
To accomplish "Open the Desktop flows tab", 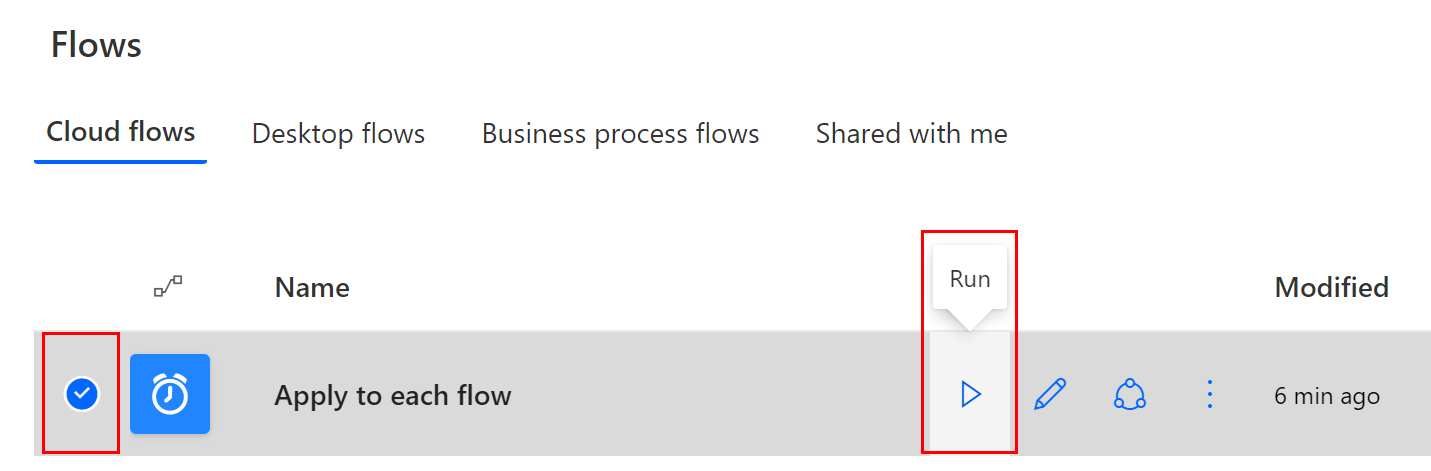I will (338, 134).
